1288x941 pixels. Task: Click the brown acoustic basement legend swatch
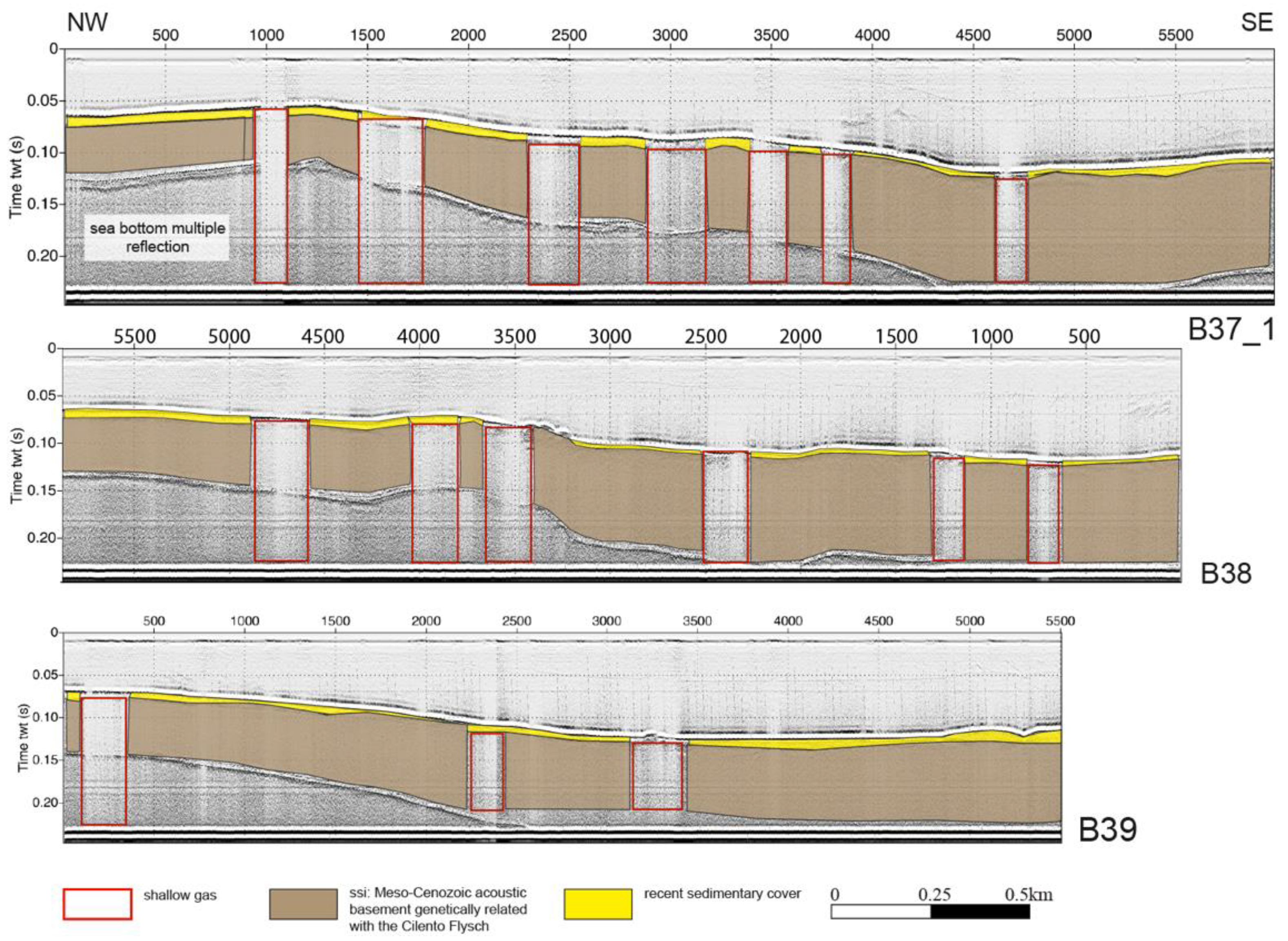coord(303,904)
